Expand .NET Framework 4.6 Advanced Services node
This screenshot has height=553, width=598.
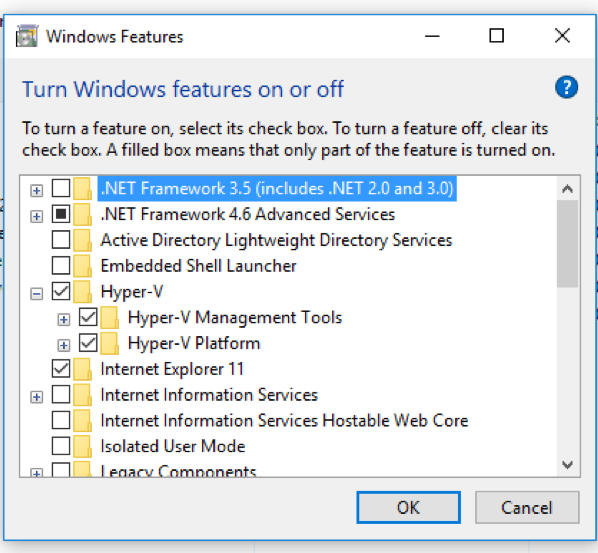[x=37, y=216]
